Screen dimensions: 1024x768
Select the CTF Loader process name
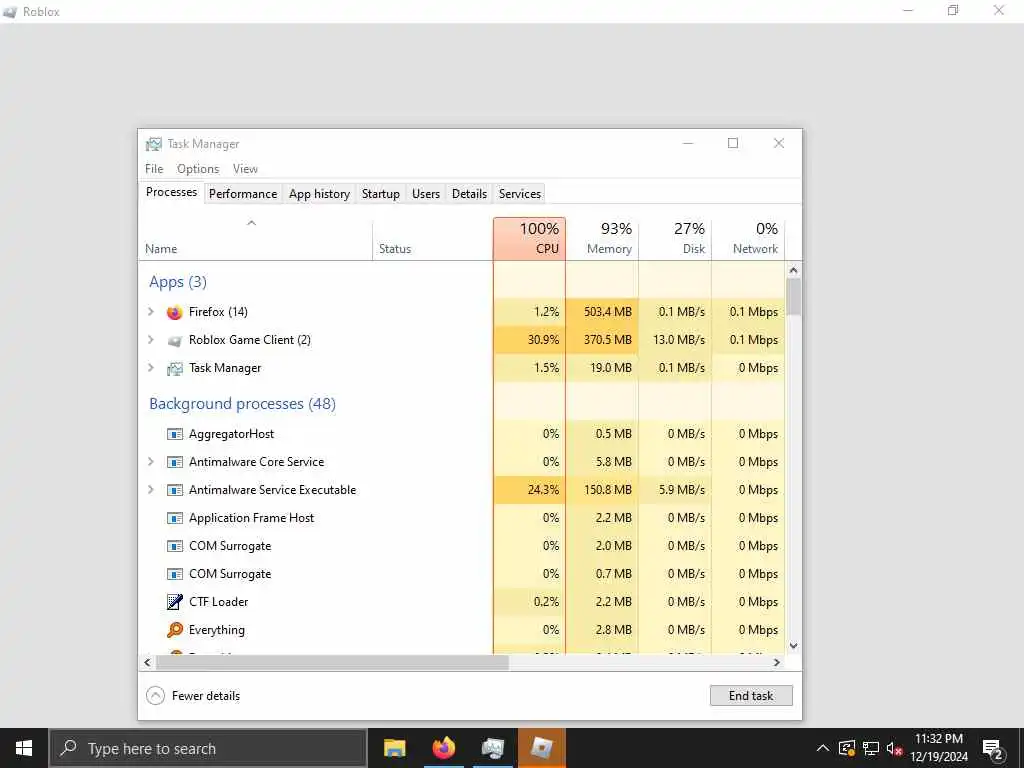(x=219, y=601)
